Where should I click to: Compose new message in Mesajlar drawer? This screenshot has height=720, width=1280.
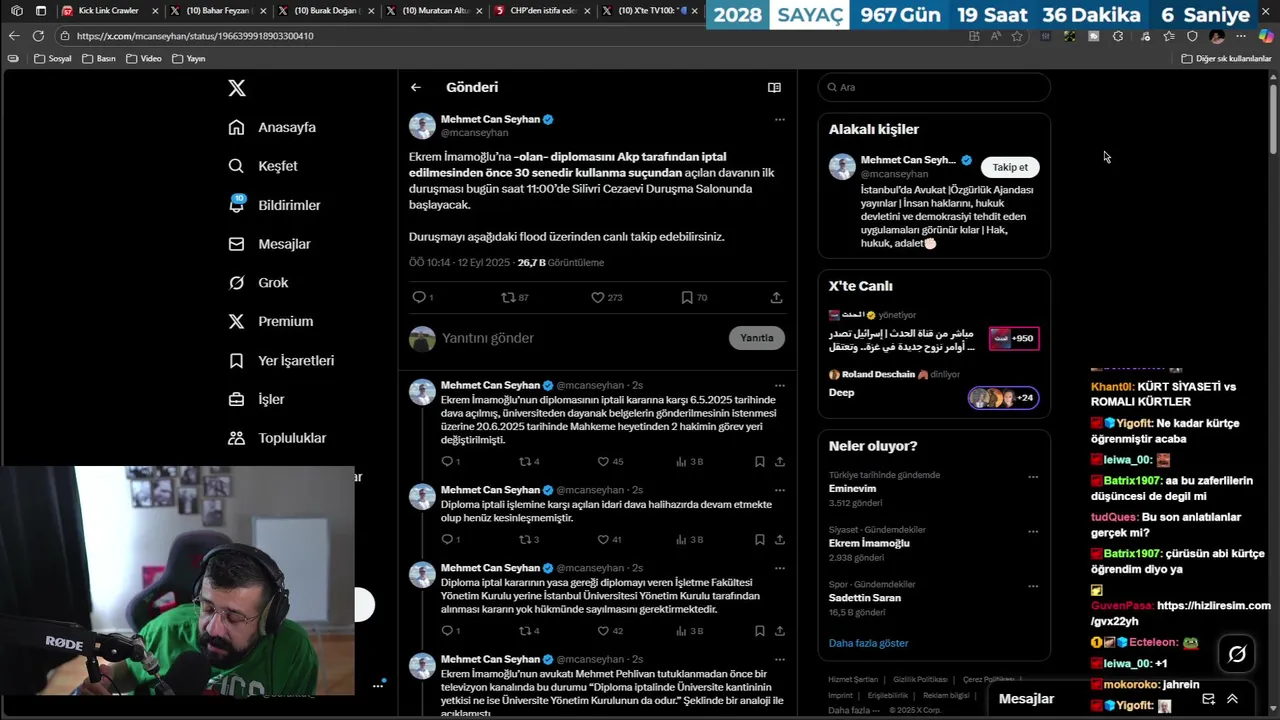(x=1208, y=699)
